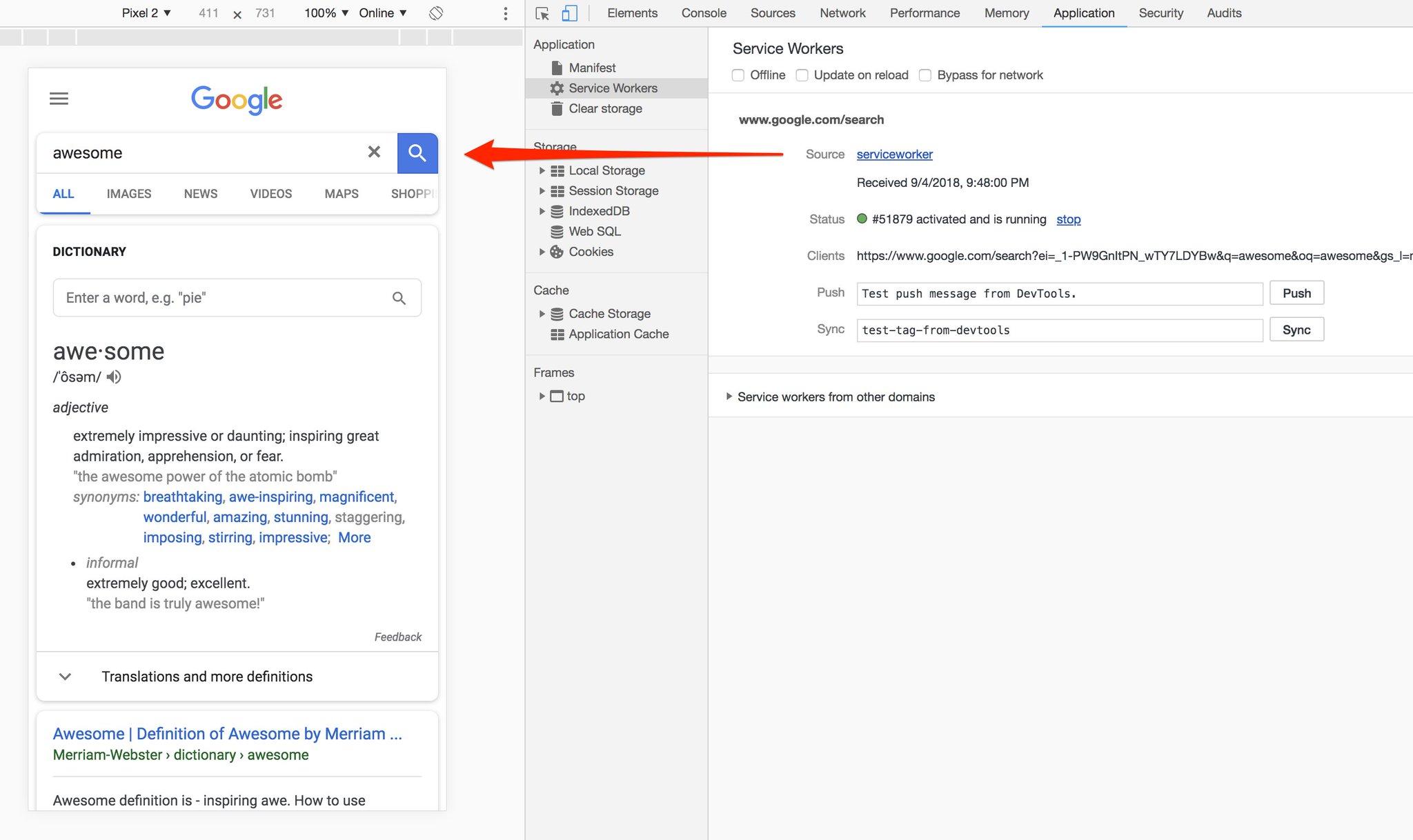
Task: Enable Bypass for network
Action: tap(925, 75)
